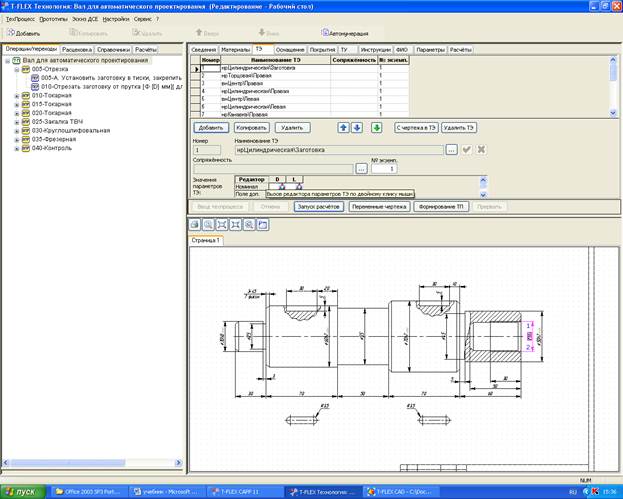Click the icon of transition 010-Отрезать заготовку
The image size is (623, 499).
(x=35, y=87)
